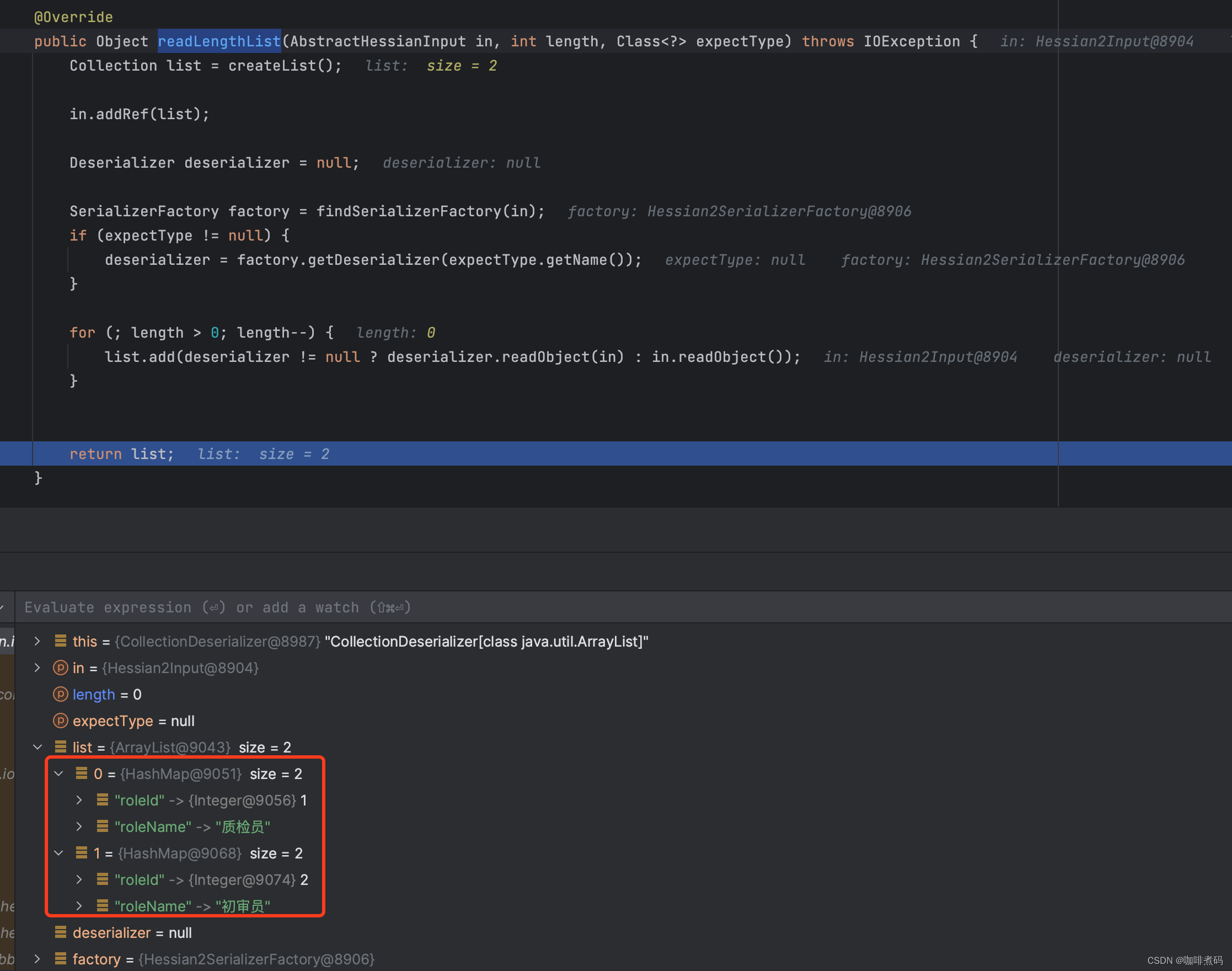Image resolution: width=1232 pixels, height=971 pixels.
Task: Click the field icon beside 'deserializer'
Action: click(x=60, y=932)
